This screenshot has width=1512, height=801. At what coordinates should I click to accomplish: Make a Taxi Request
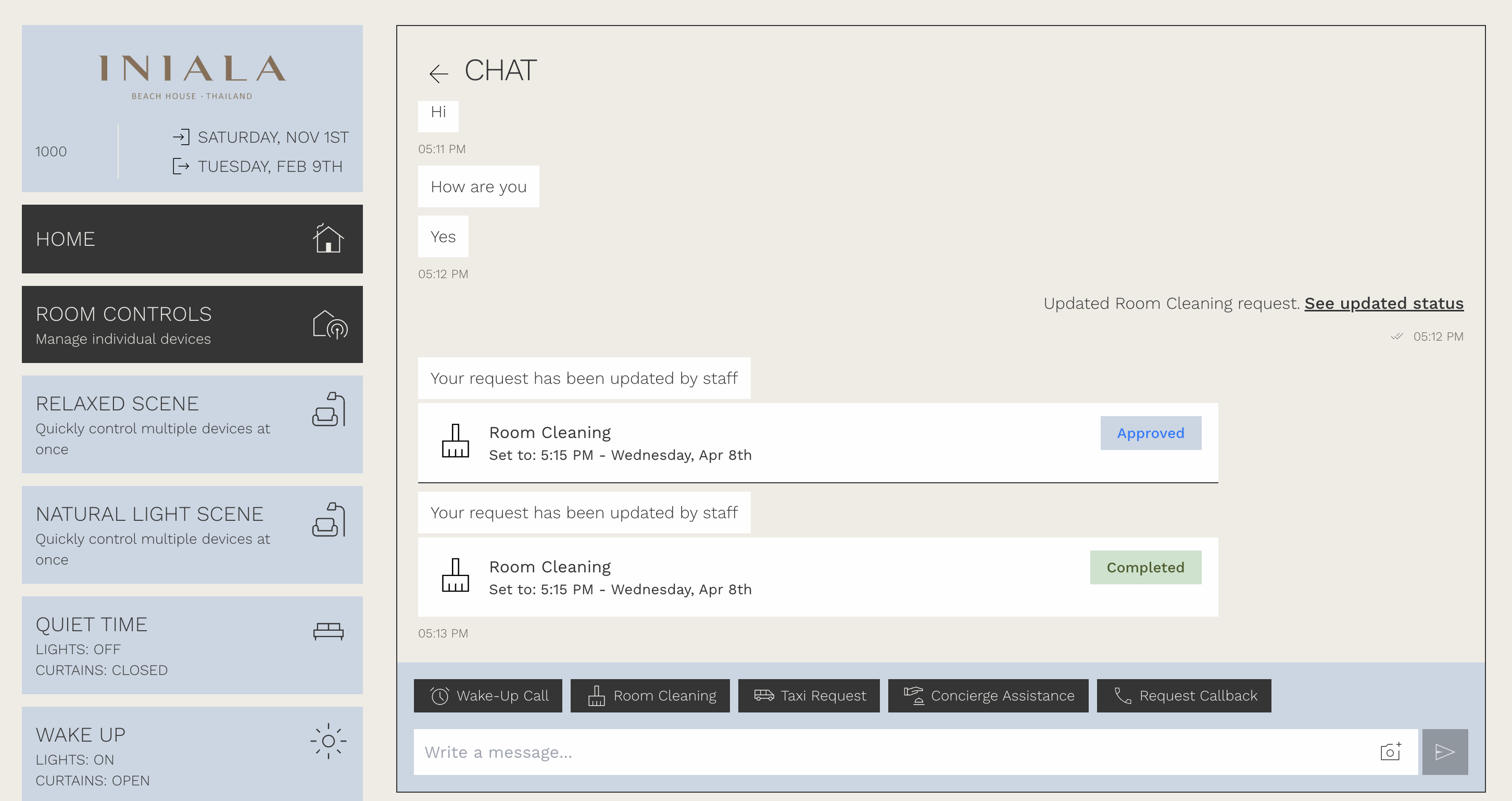(x=809, y=696)
